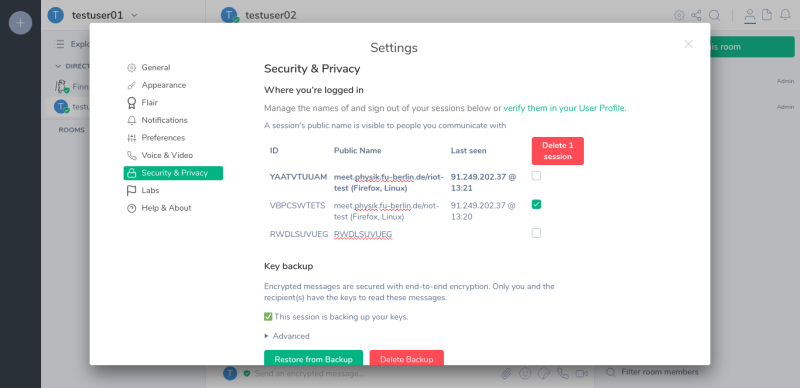Start a video call from composer
The height and width of the screenshot is (388, 800).
tap(582, 374)
